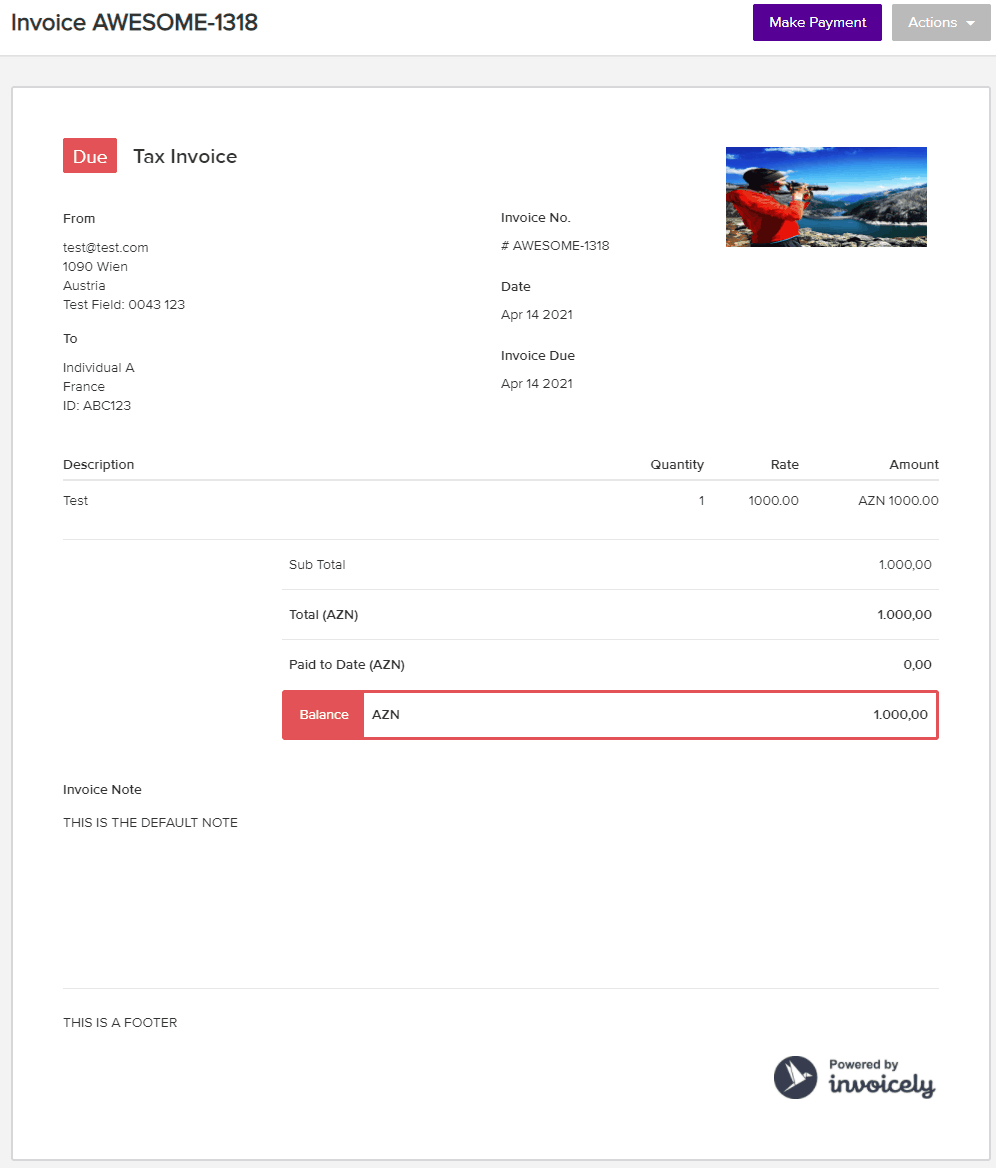Click the 1000.00 rate value
The height and width of the screenshot is (1168, 996).
773,501
